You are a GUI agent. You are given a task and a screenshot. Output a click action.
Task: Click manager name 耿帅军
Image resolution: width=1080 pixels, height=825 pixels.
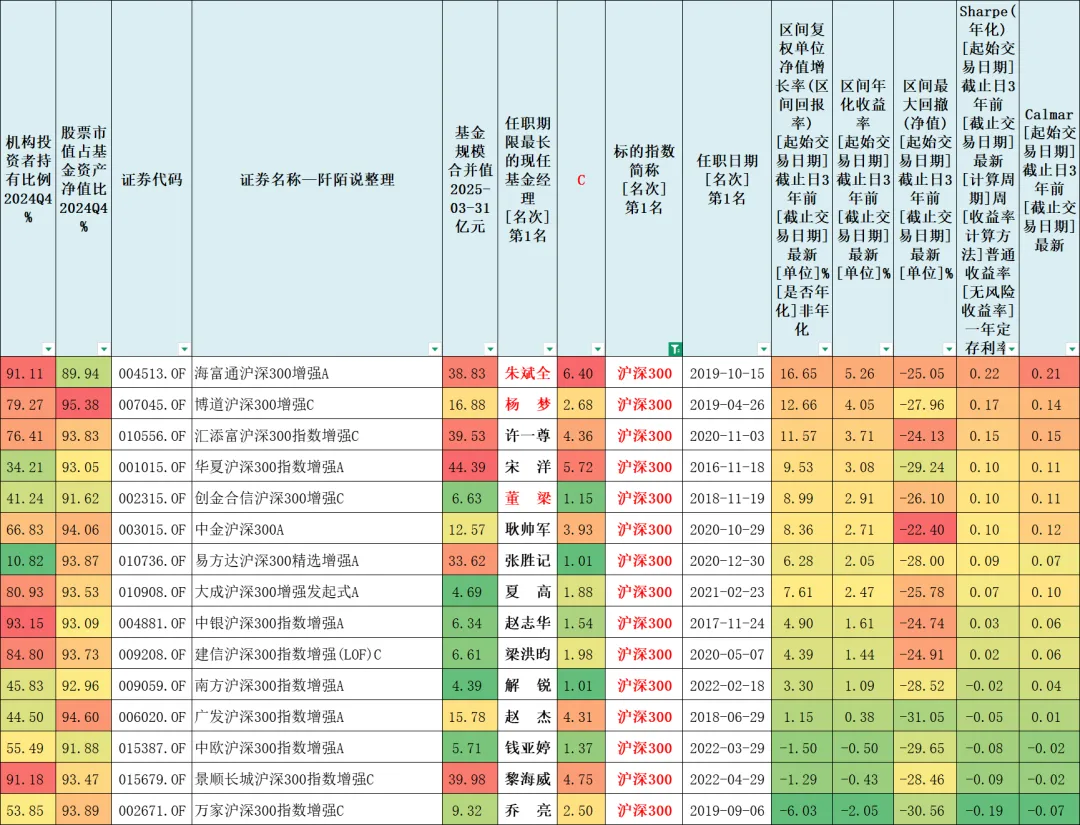point(528,530)
